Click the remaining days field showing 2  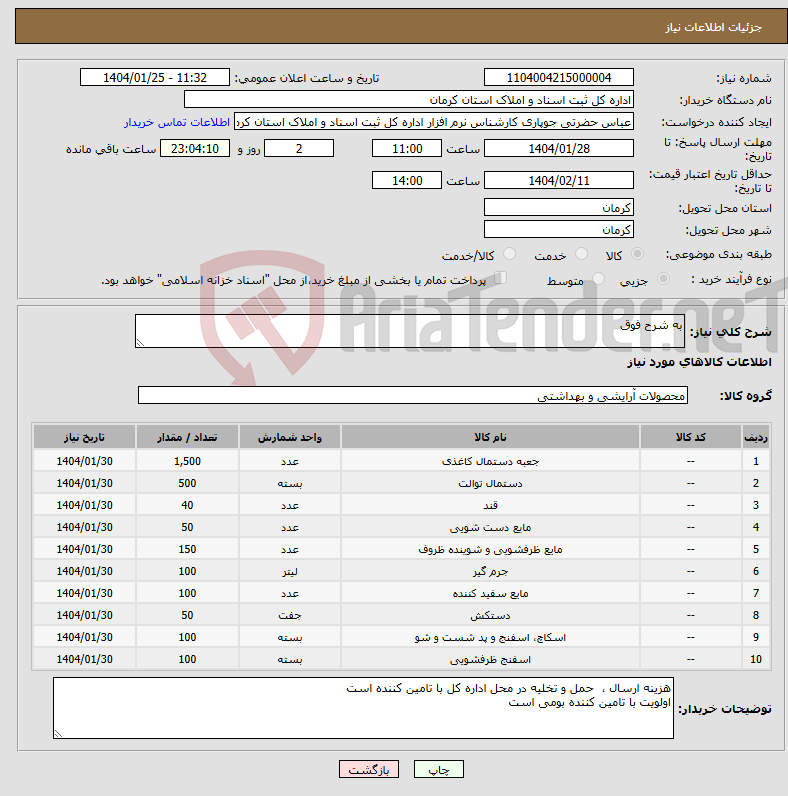pos(299,149)
